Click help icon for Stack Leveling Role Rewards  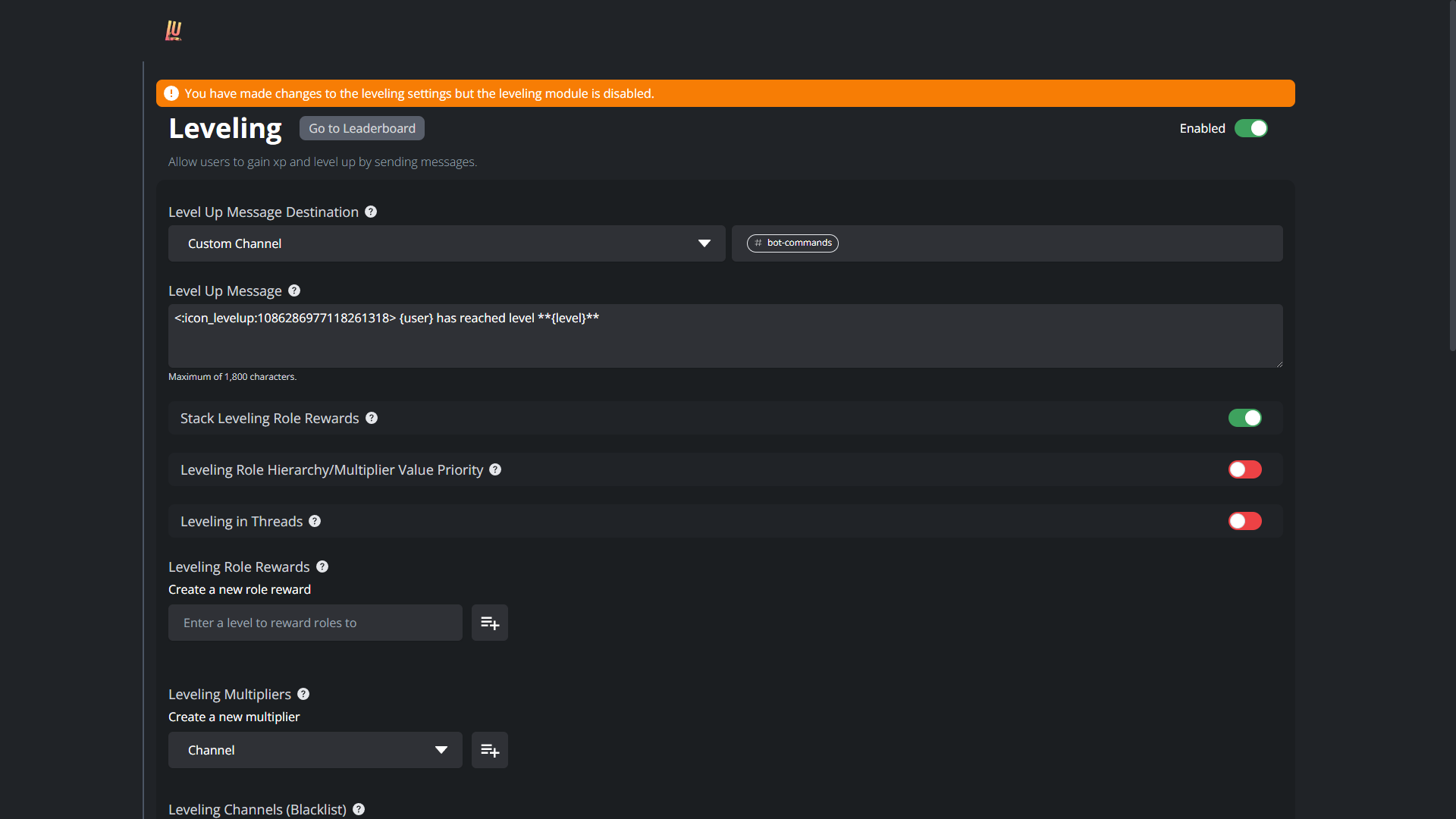[x=372, y=419]
